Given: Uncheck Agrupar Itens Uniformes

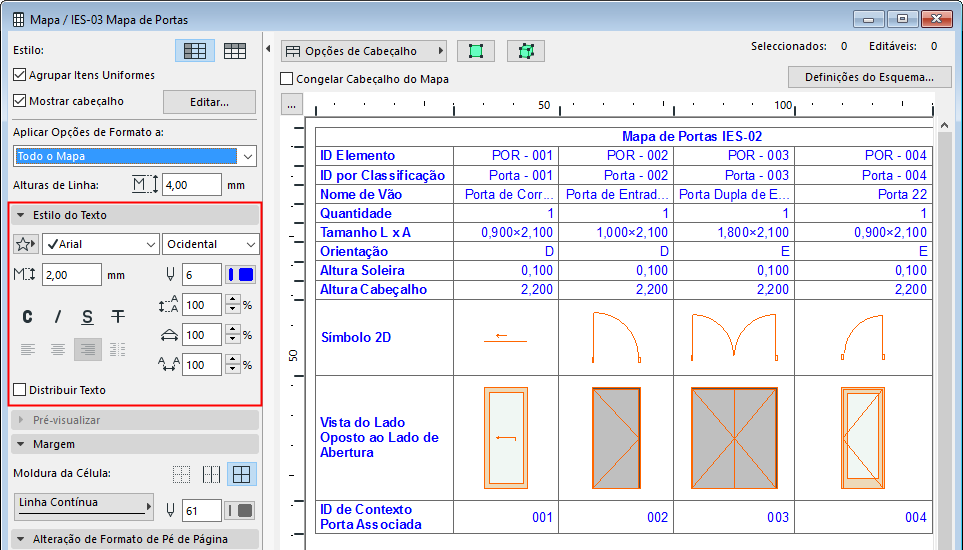Looking at the screenshot, I should click(20, 75).
